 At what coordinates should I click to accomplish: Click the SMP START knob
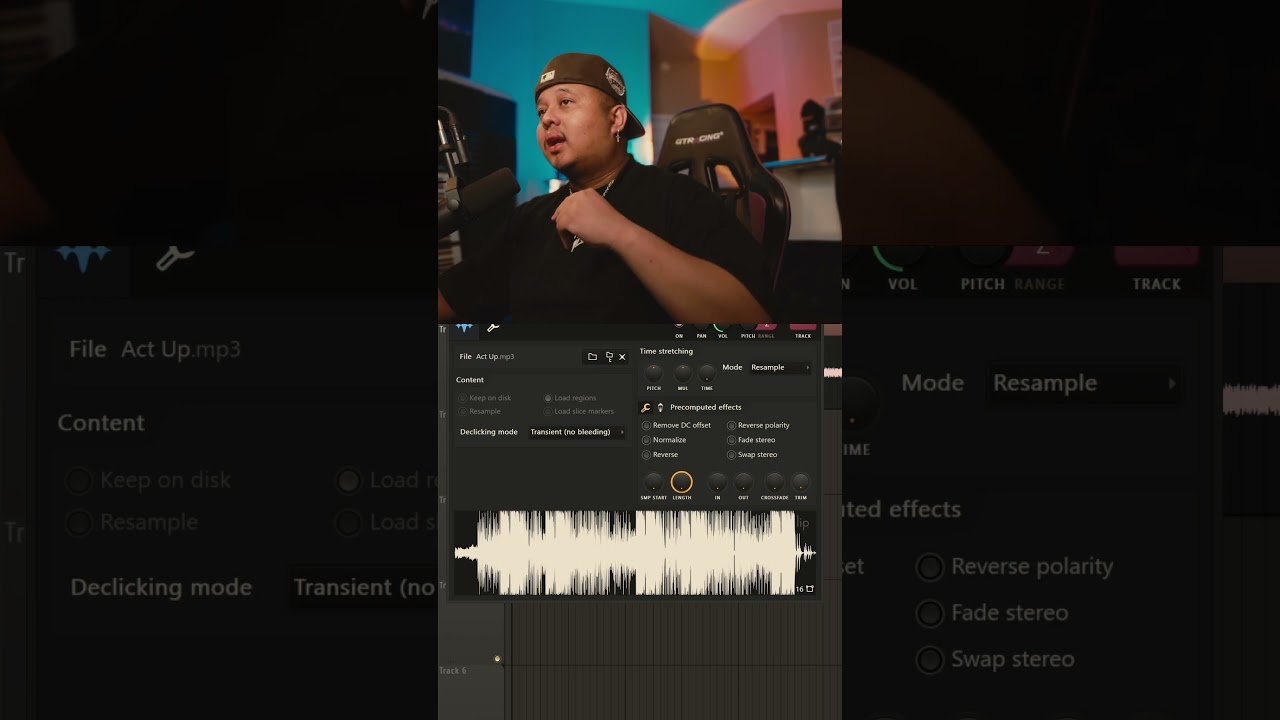tap(653, 482)
